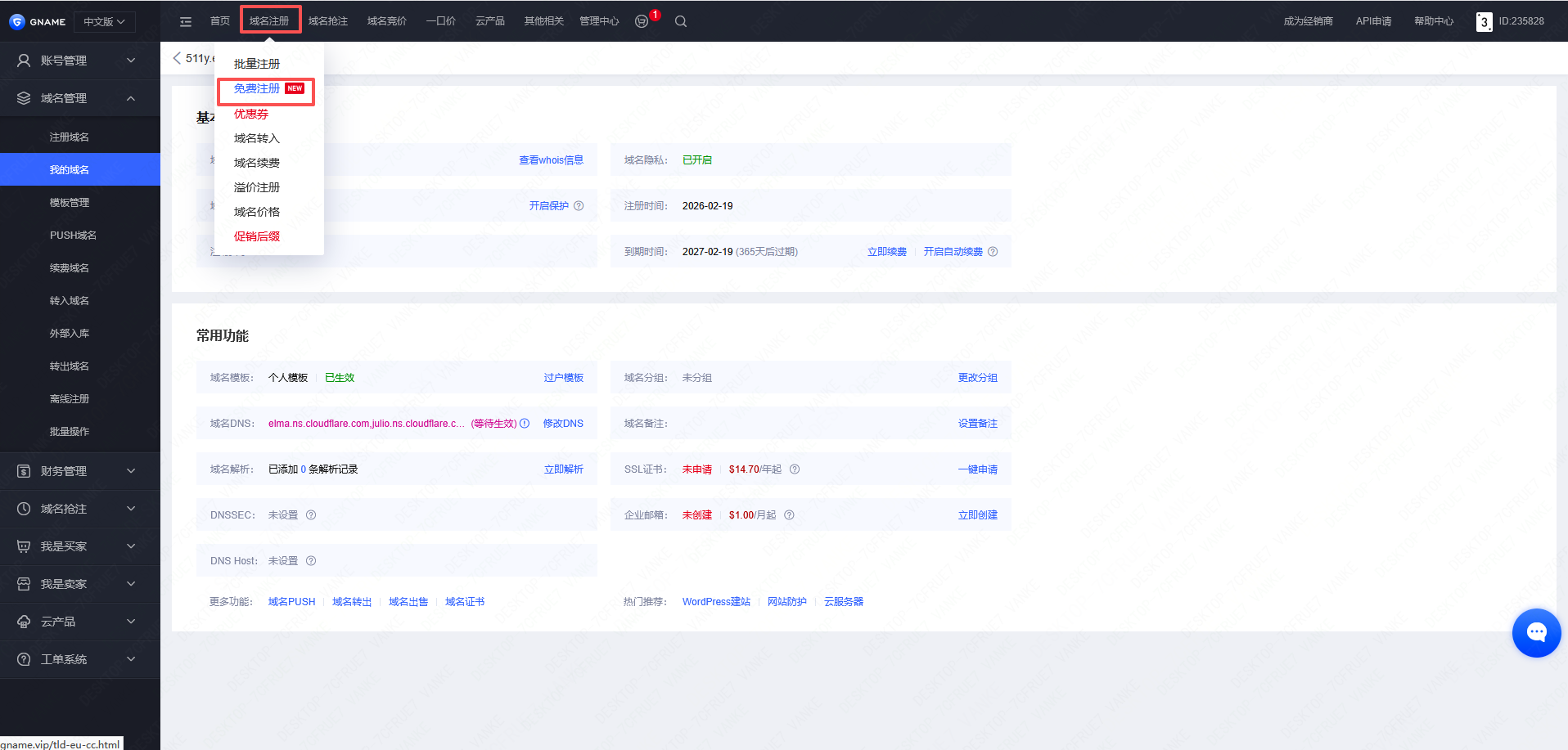This screenshot has height=750, width=1568.
Task: Select 免费注册 from the dropdown menu
Action: click(257, 88)
